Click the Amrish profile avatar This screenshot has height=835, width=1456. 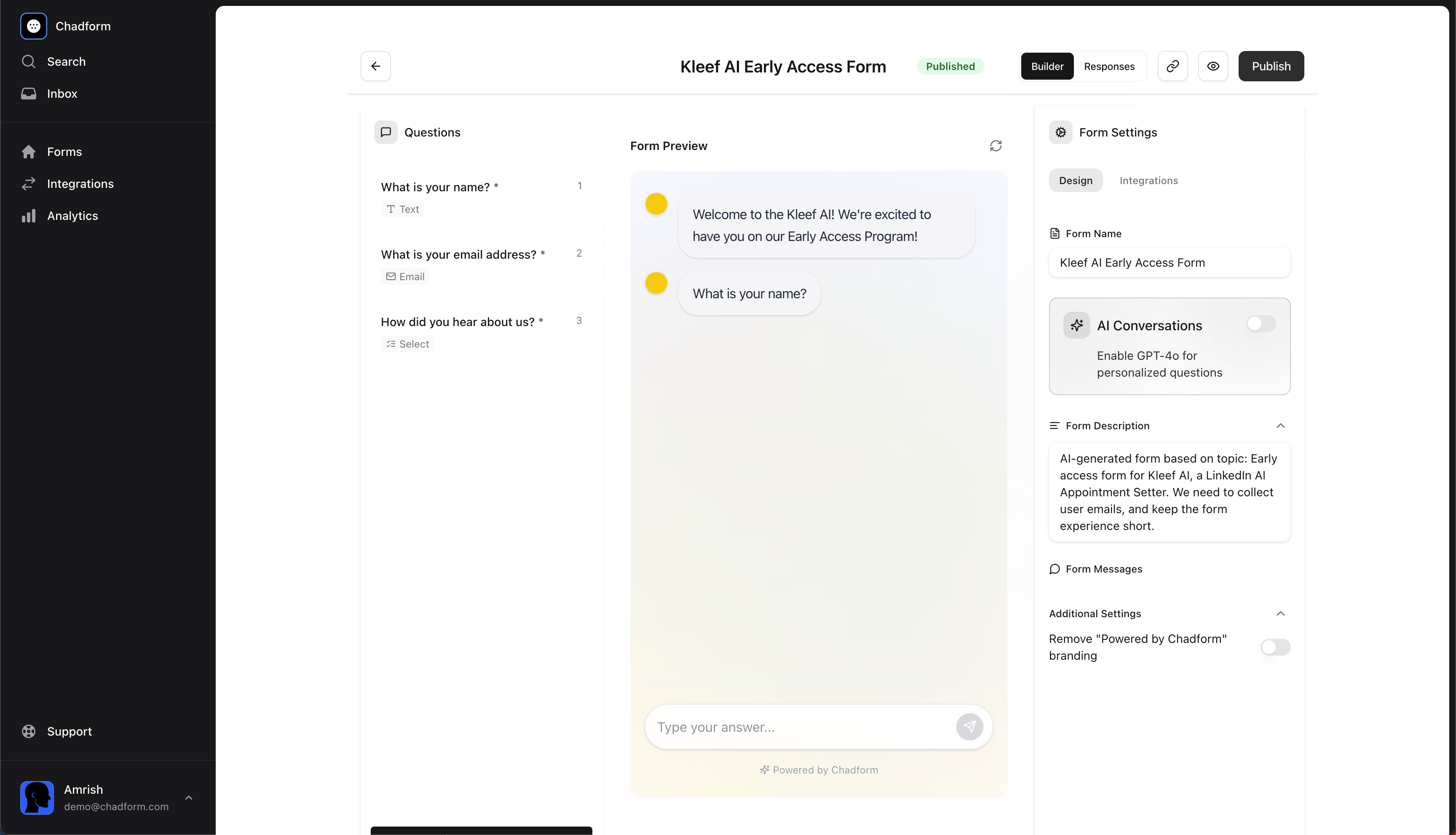[x=37, y=798]
